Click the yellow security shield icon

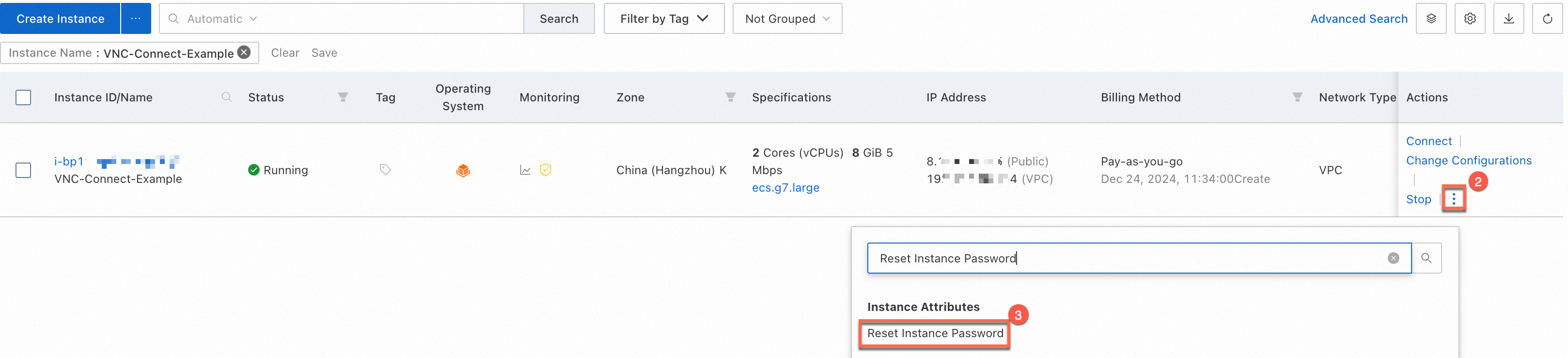click(546, 170)
